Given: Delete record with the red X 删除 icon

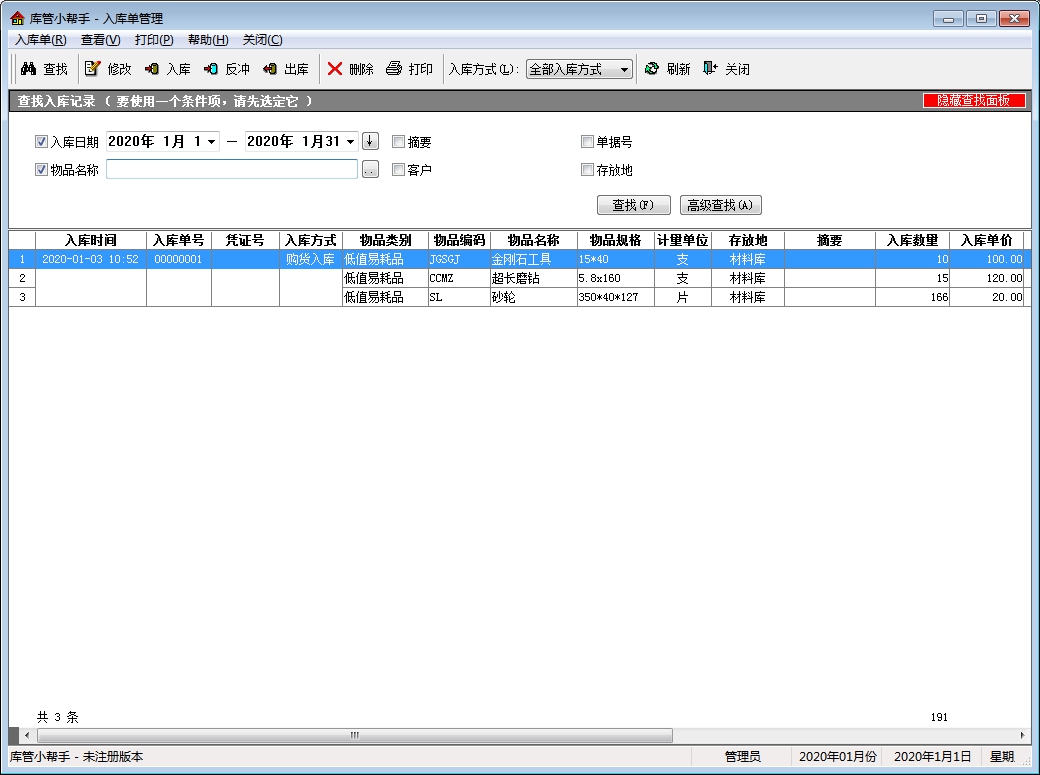Looking at the screenshot, I should tap(335, 69).
